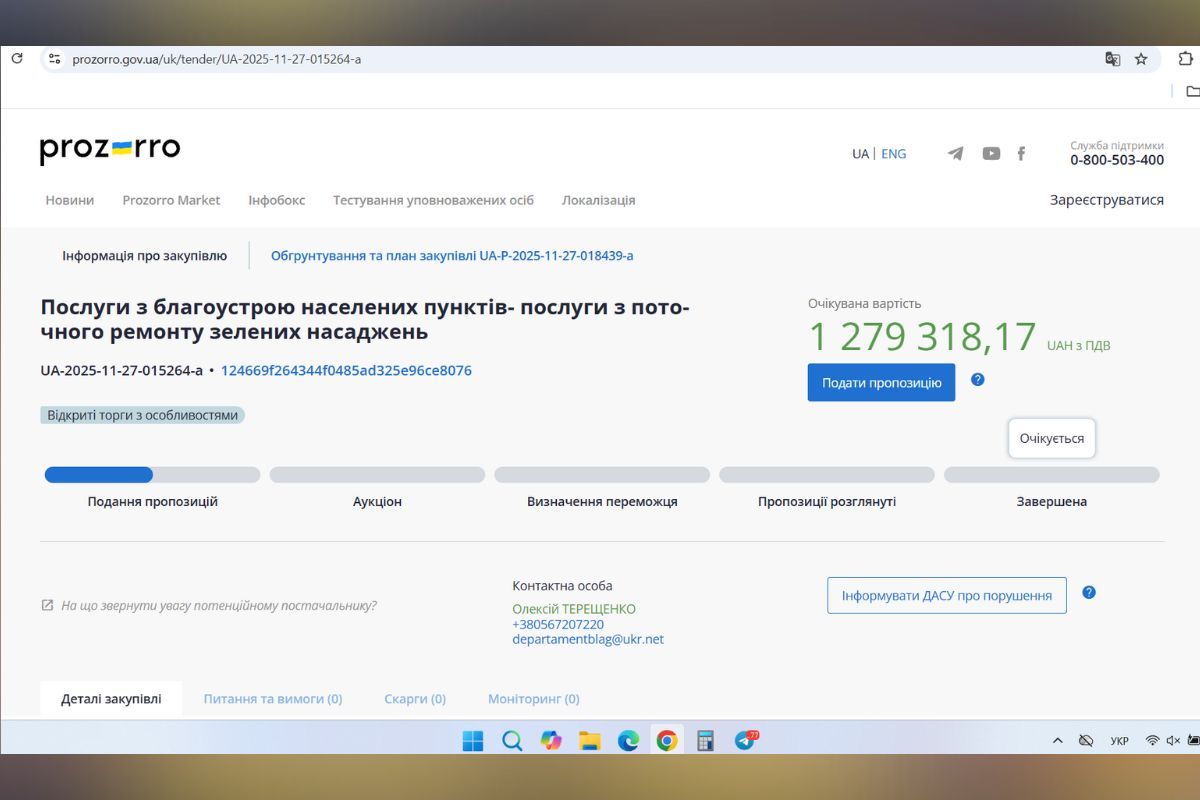Expand hidden system tray icons

[1057, 740]
